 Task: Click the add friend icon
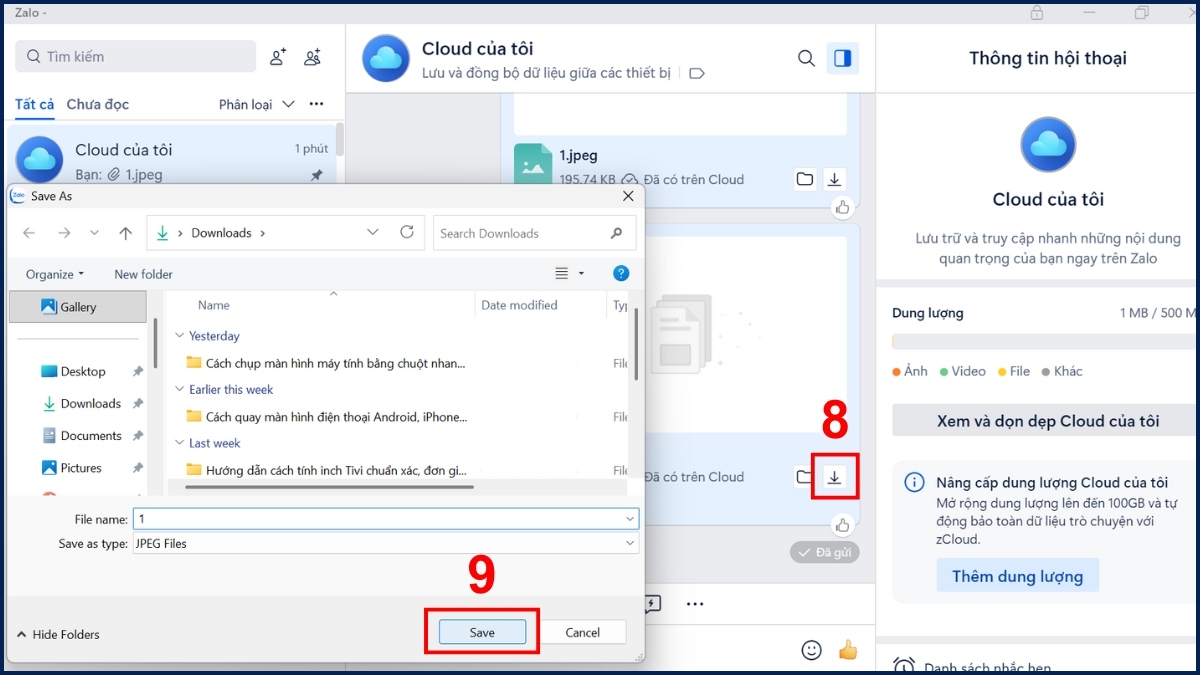[277, 58]
